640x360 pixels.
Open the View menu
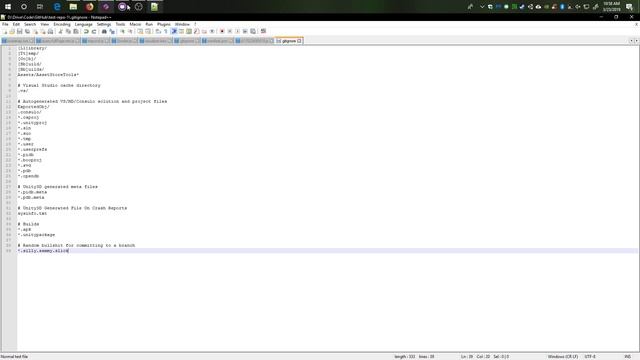tap(44, 24)
